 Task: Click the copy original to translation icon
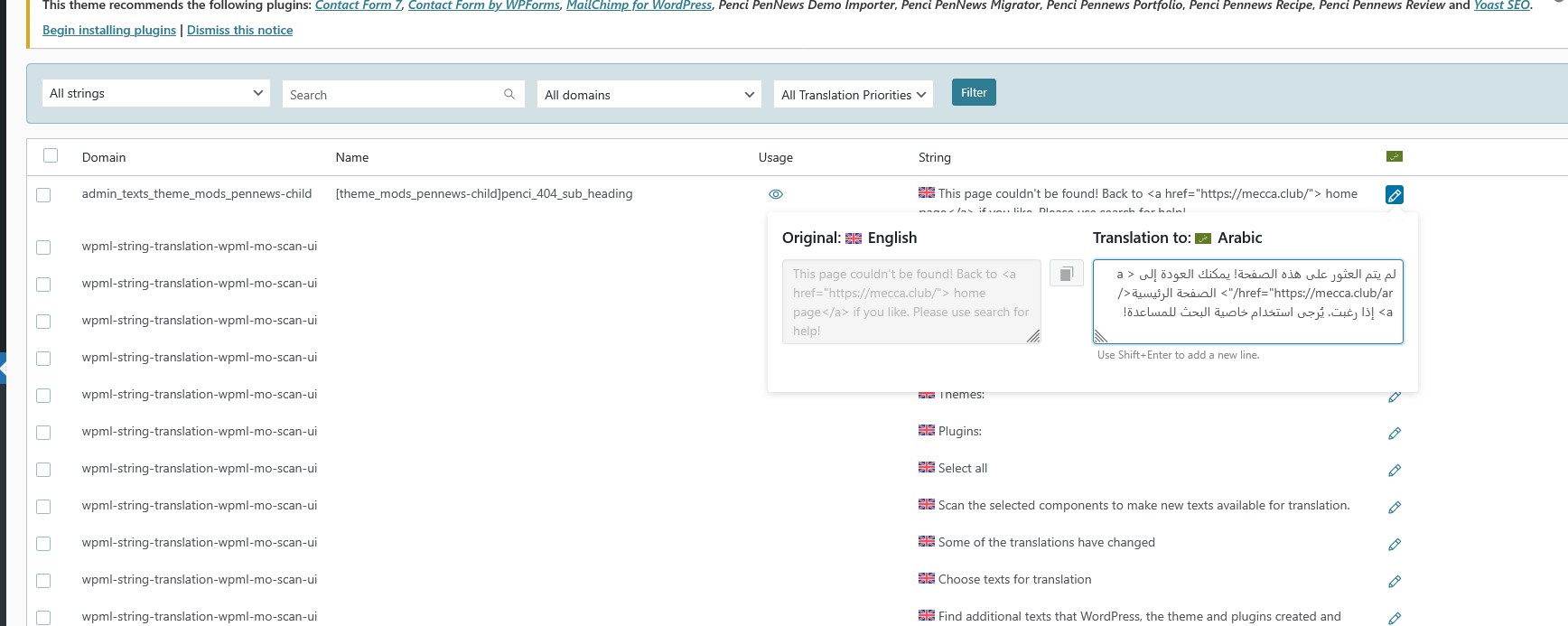click(x=1066, y=274)
